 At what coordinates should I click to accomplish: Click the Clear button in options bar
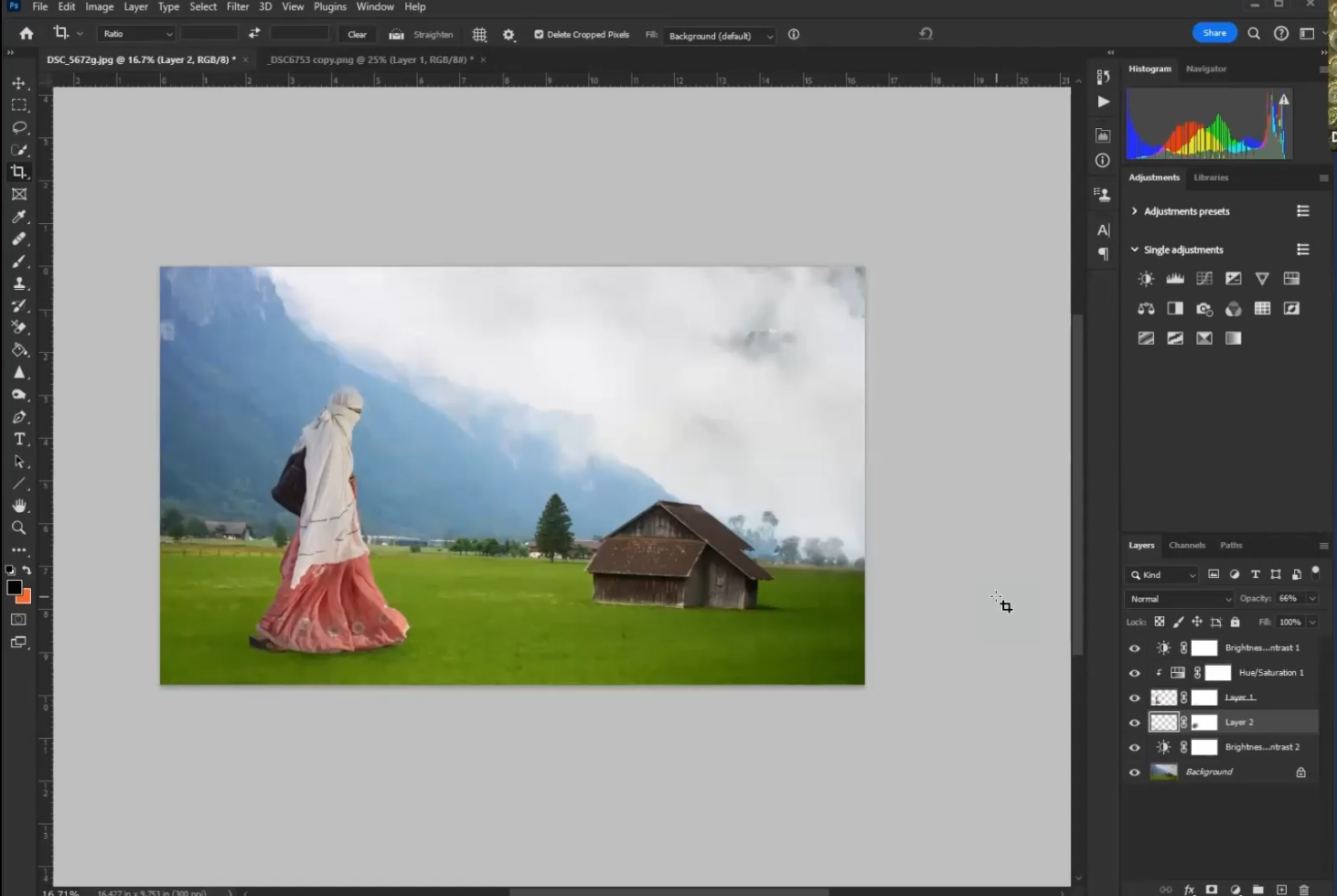click(357, 35)
